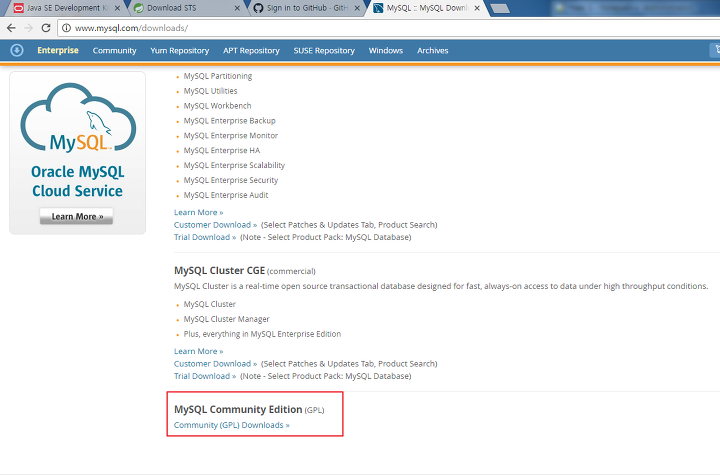Open the SUSE Repository nav item
This screenshot has height=475, width=720.
click(324, 51)
